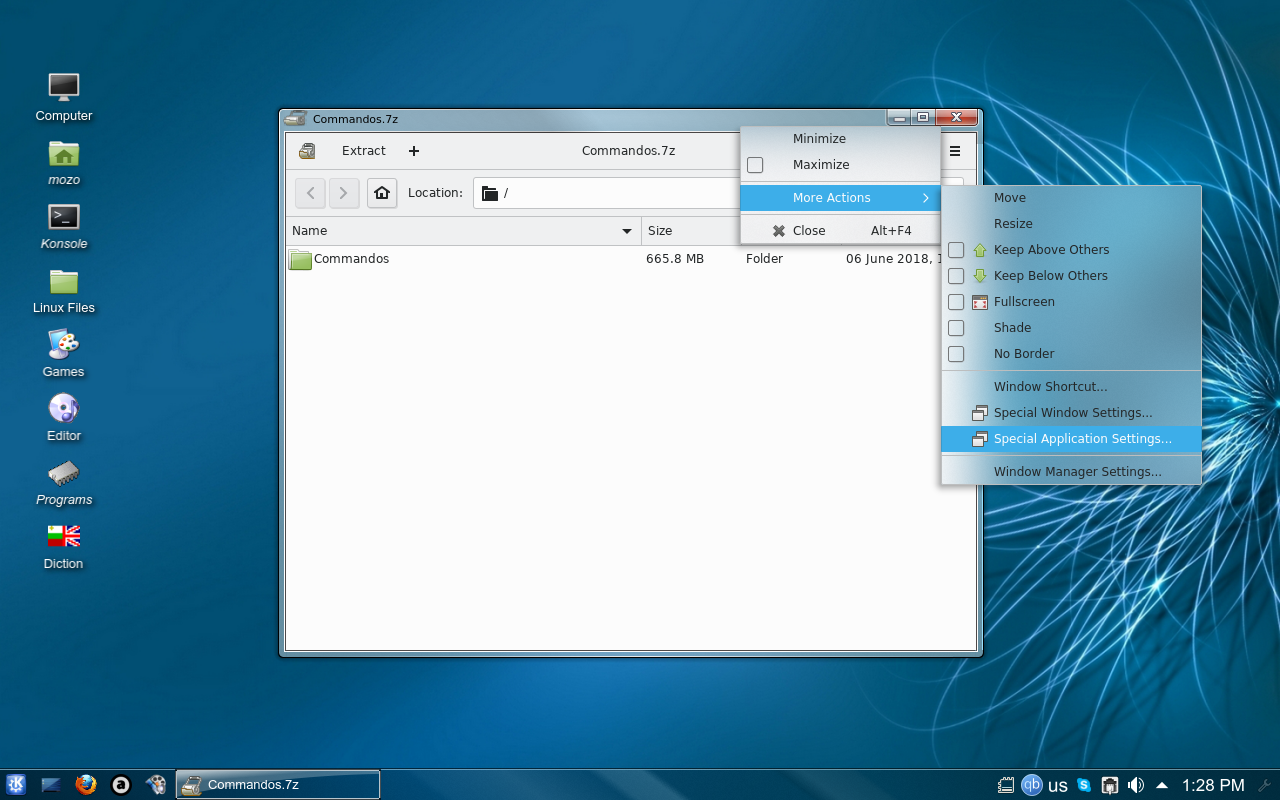Select Minimize in the window menu
Viewport: 1280px width, 800px height.
coord(840,139)
